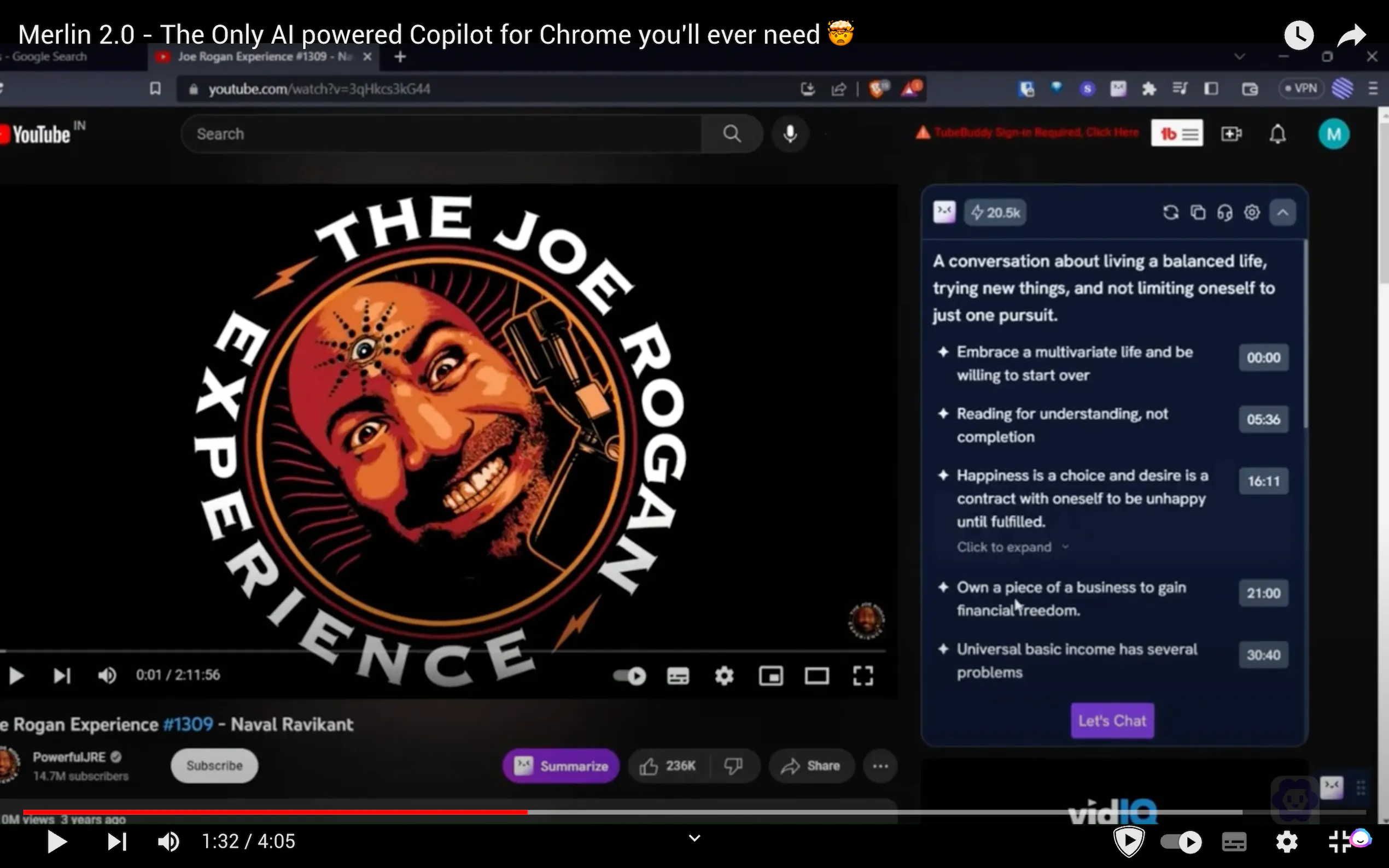This screenshot has width=1389, height=868.
Task: Jump to the 21:00 timestamp chip
Action: (1263, 593)
